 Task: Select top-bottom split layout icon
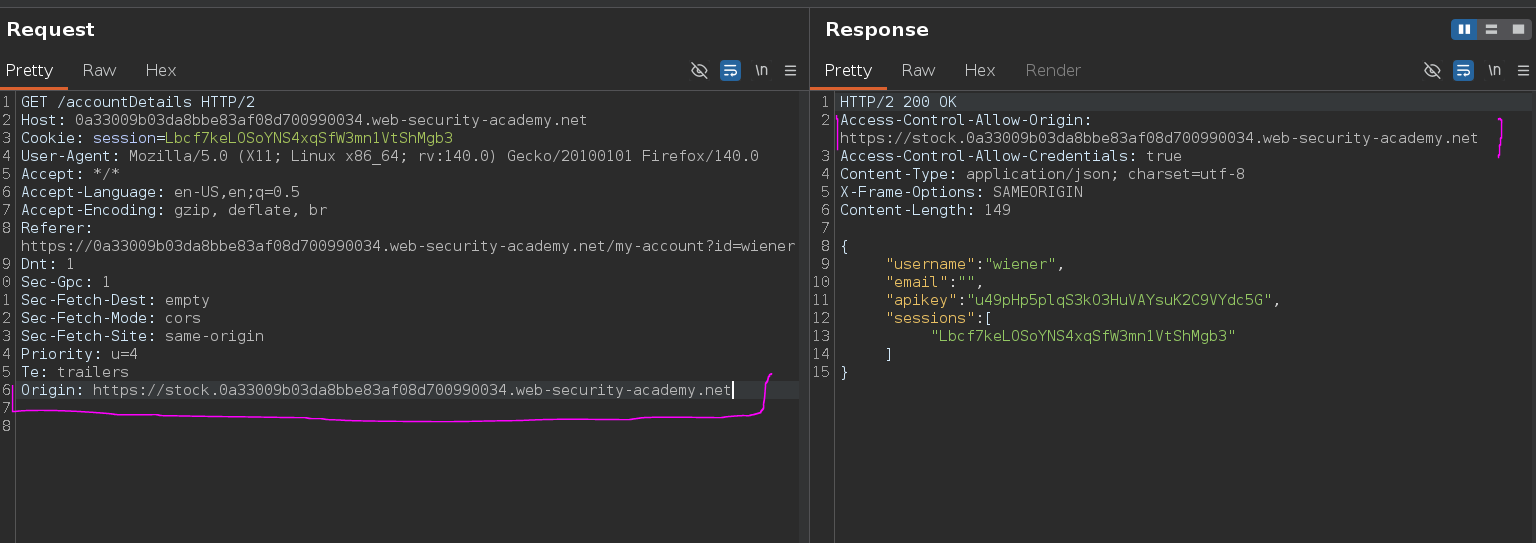pos(1490,29)
